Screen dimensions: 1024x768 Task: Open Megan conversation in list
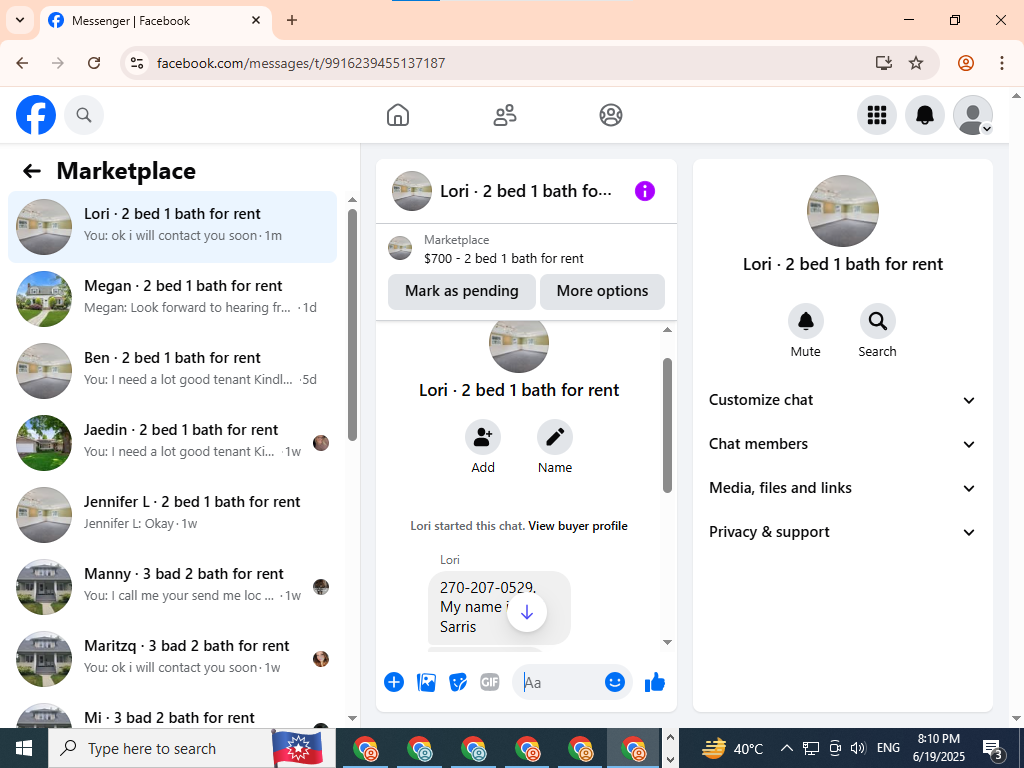172,299
